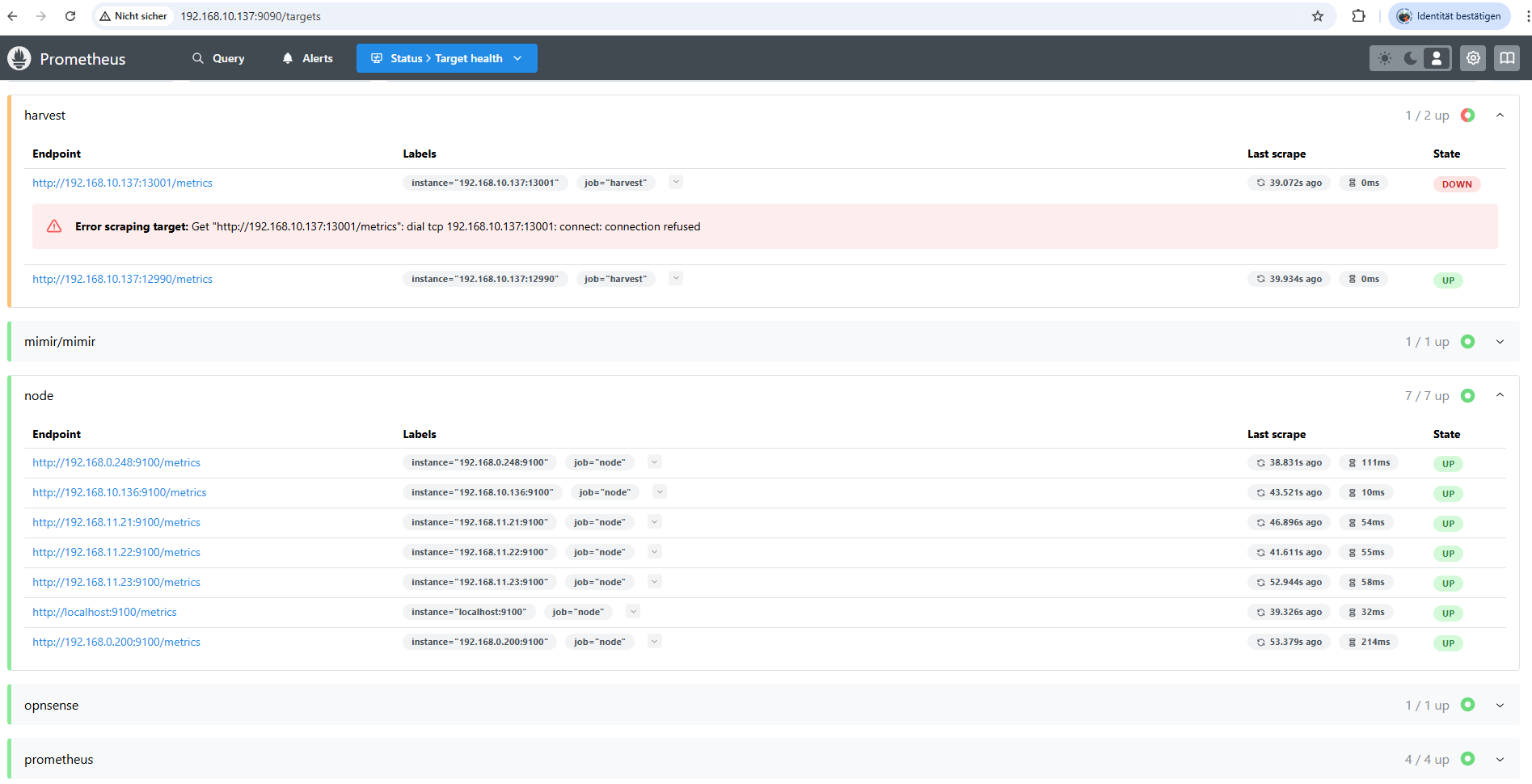Open browser extensions puzzle icon
Image resolution: width=1532 pixels, height=784 pixels.
[1358, 16]
